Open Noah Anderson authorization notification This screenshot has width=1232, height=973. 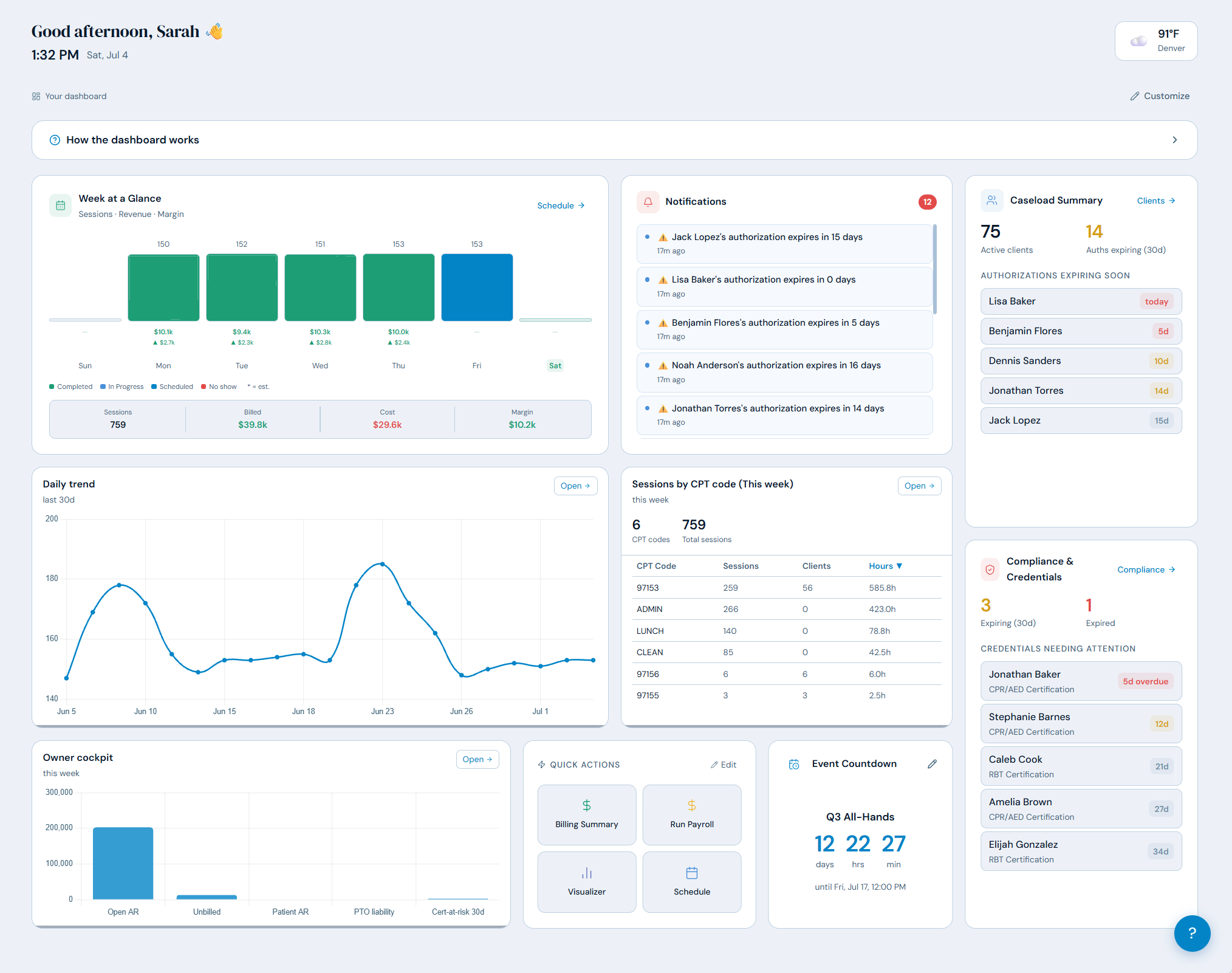[x=784, y=372]
